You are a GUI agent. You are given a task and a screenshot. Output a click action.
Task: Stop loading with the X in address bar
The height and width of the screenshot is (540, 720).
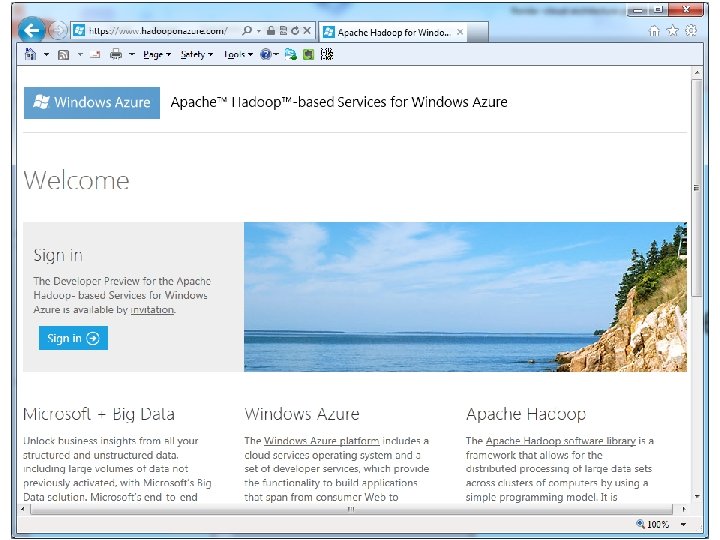click(x=307, y=31)
